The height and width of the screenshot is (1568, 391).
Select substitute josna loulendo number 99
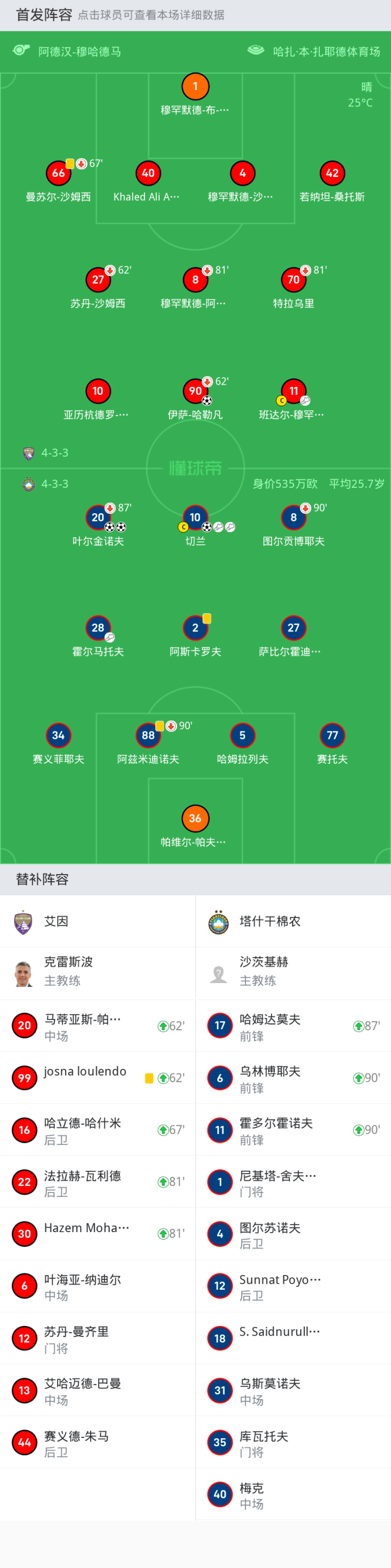click(24, 1078)
